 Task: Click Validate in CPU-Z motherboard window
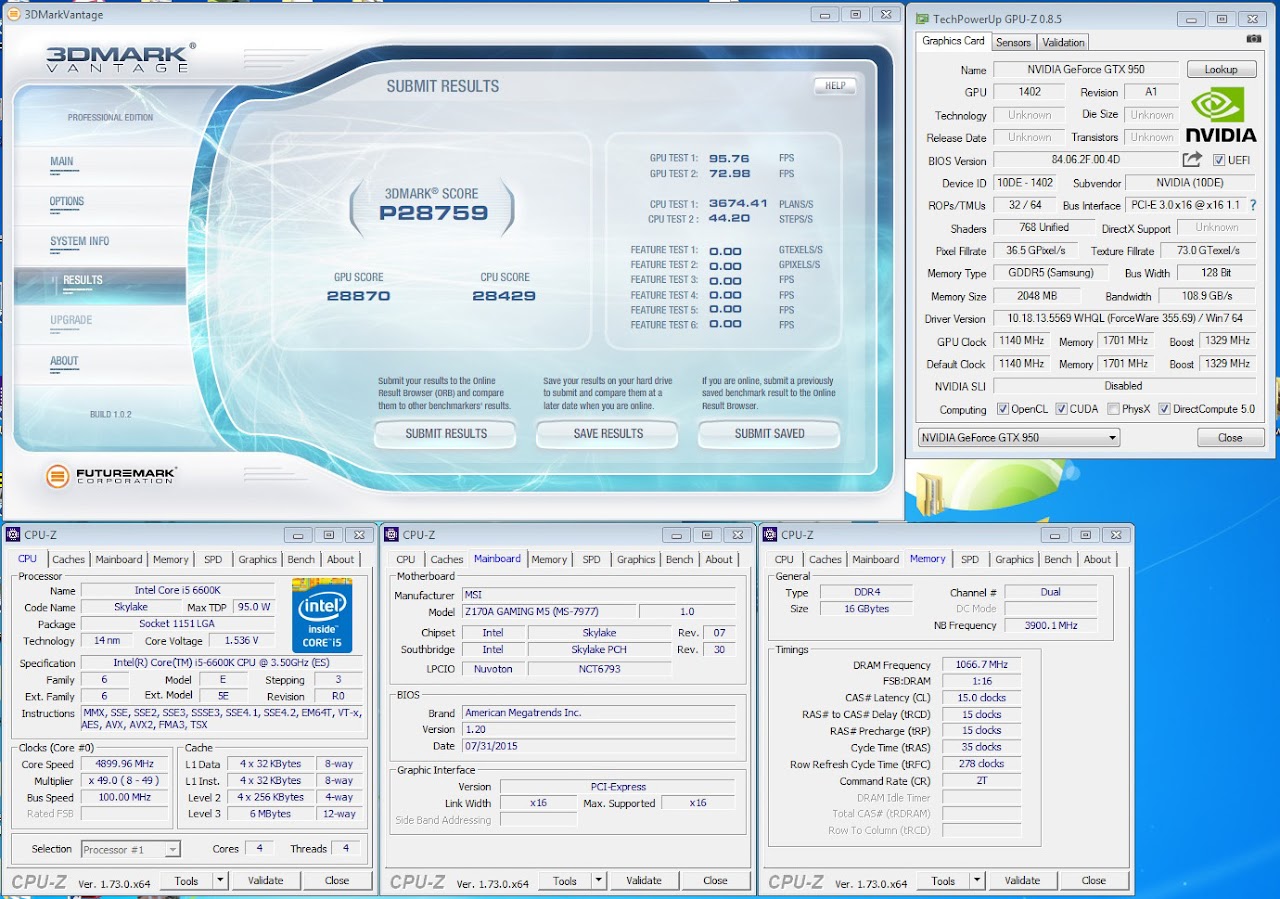point(644,881)
